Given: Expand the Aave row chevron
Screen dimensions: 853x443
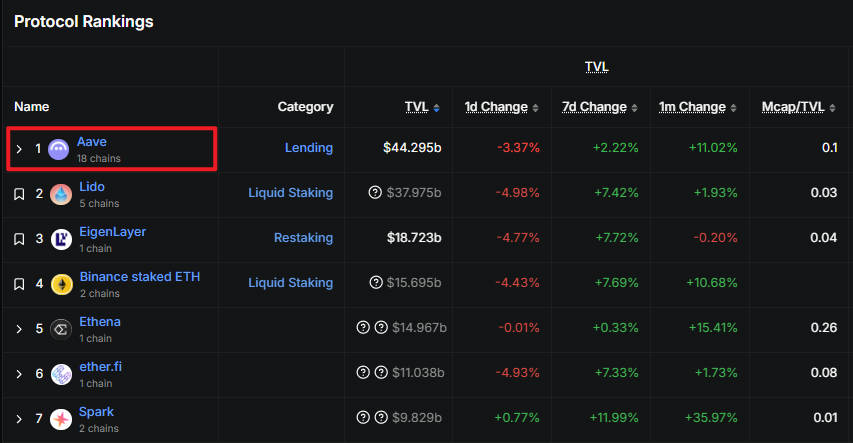Looking at the screenshot, I should pos(18,149).
